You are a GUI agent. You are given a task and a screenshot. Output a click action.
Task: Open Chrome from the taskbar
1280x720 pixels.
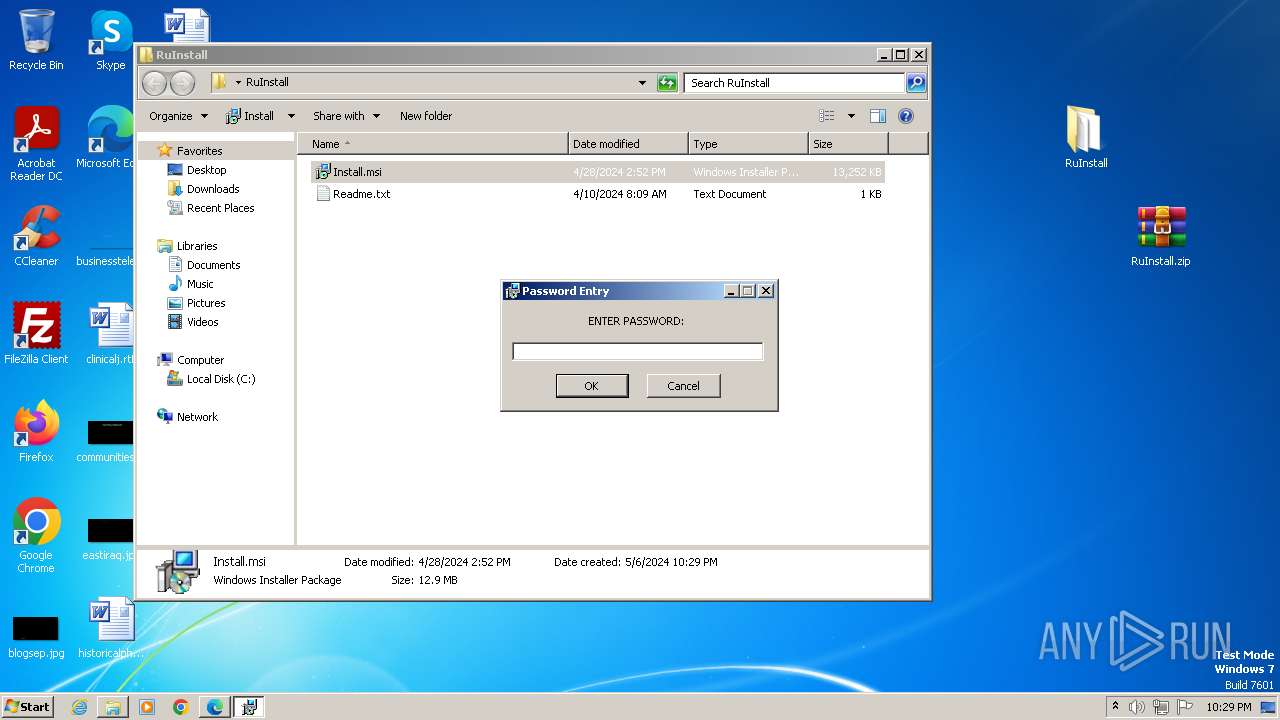(180, 707)
